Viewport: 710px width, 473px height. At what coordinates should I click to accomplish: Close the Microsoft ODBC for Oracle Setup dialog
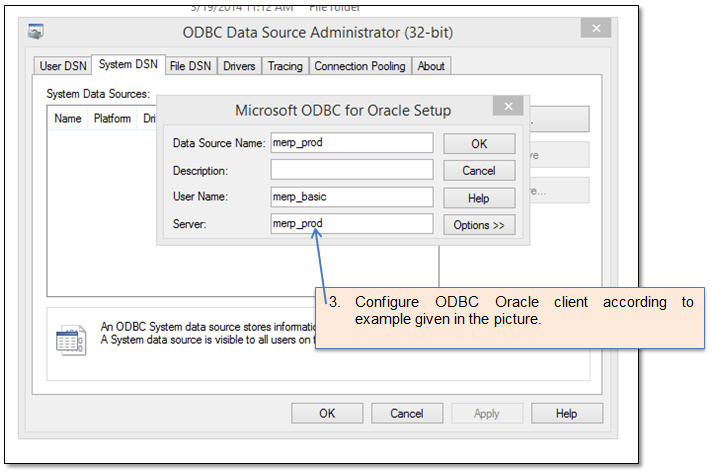coord(508,107)
